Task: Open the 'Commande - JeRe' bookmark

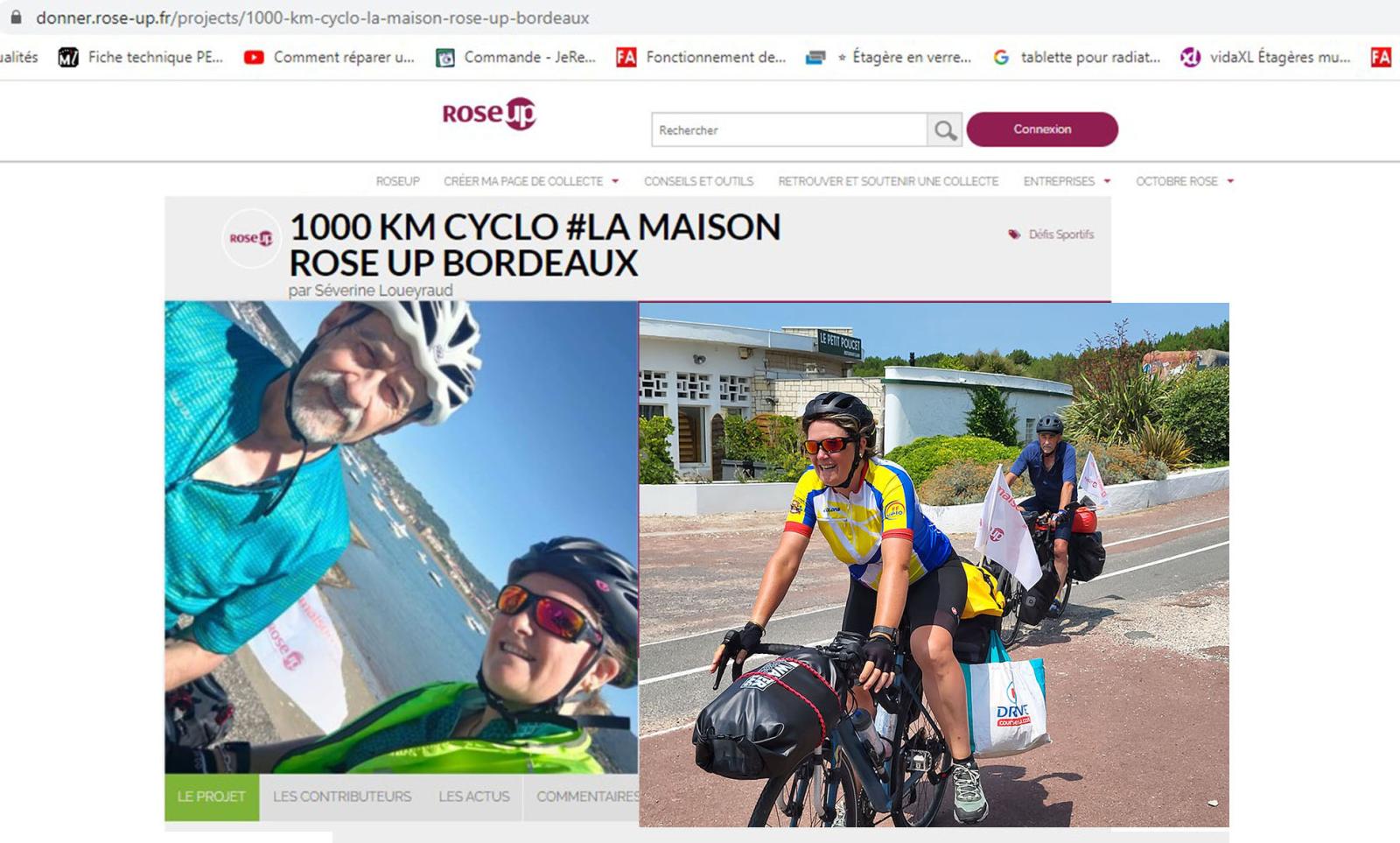Action: coord(517,57)
